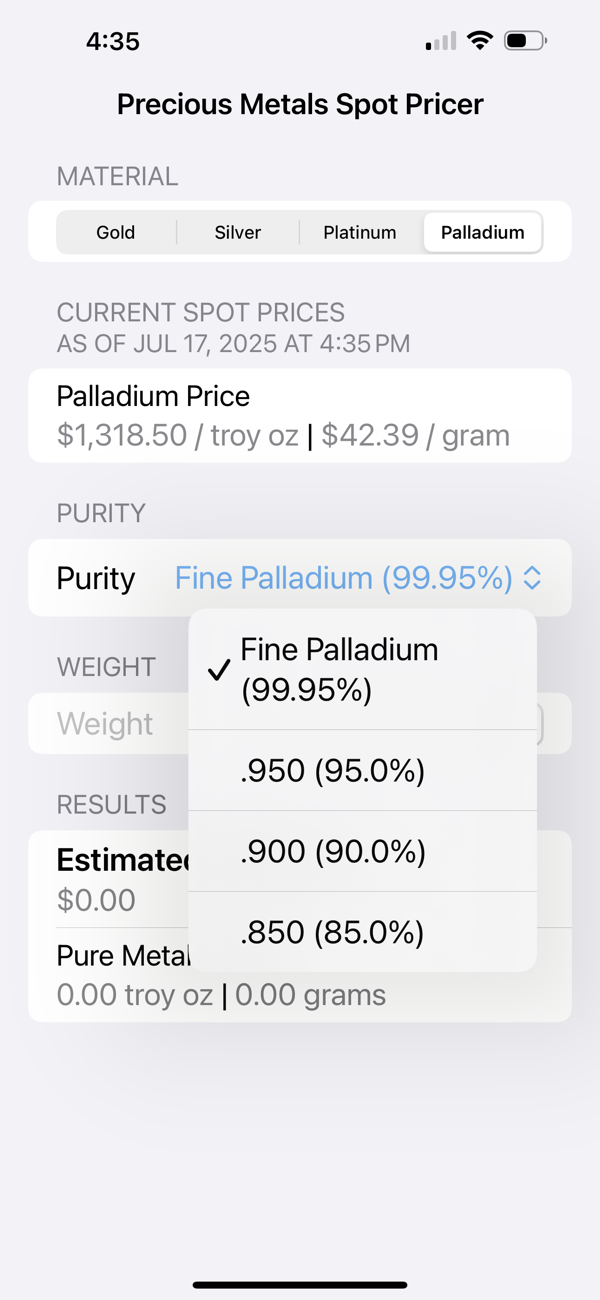Tap the battery level indicator
Viewport: 600px width, 1300px height.
[523, 40]
